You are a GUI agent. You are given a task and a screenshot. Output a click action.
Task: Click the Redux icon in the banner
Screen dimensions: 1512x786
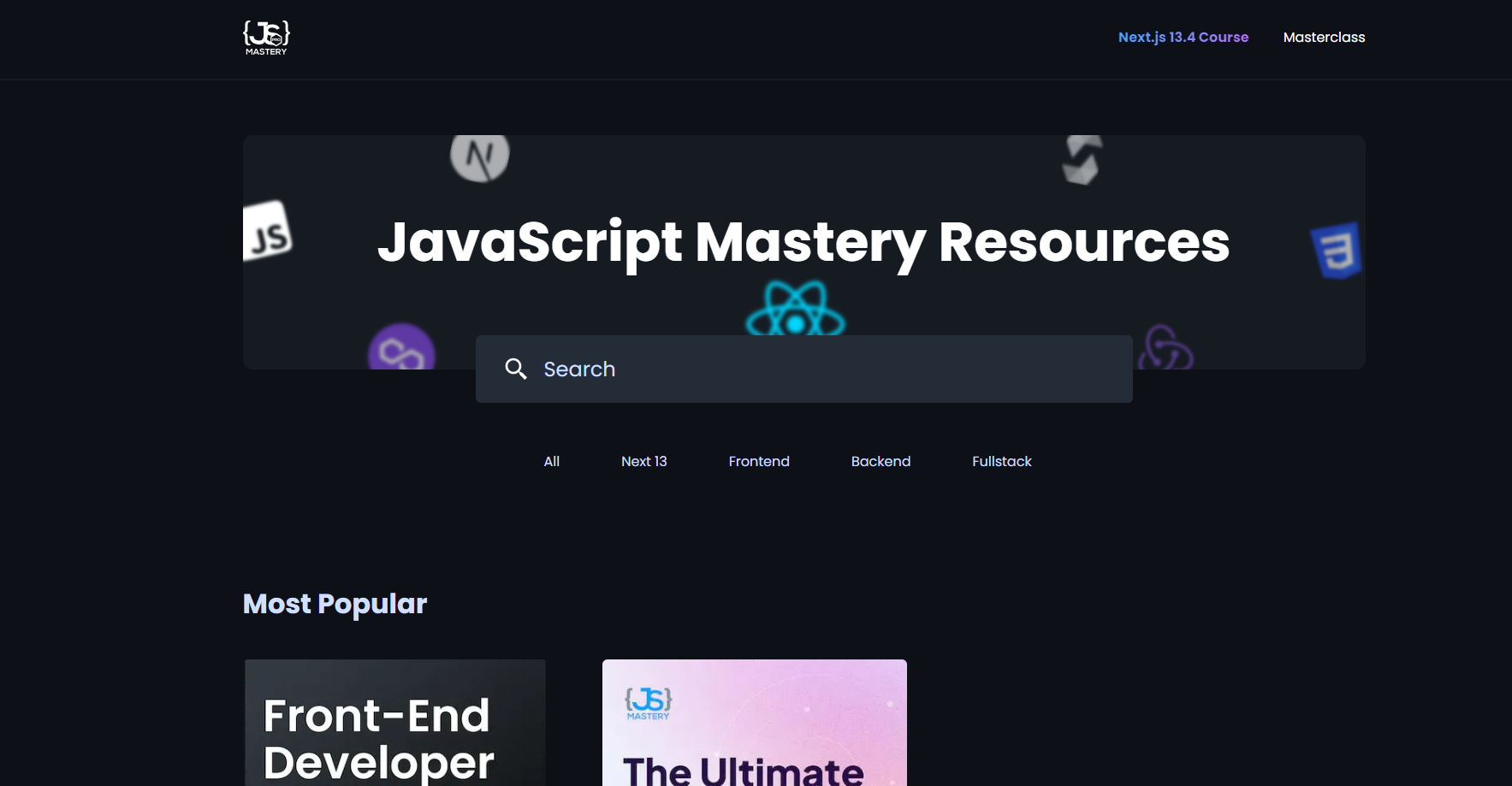[1165, 347]
